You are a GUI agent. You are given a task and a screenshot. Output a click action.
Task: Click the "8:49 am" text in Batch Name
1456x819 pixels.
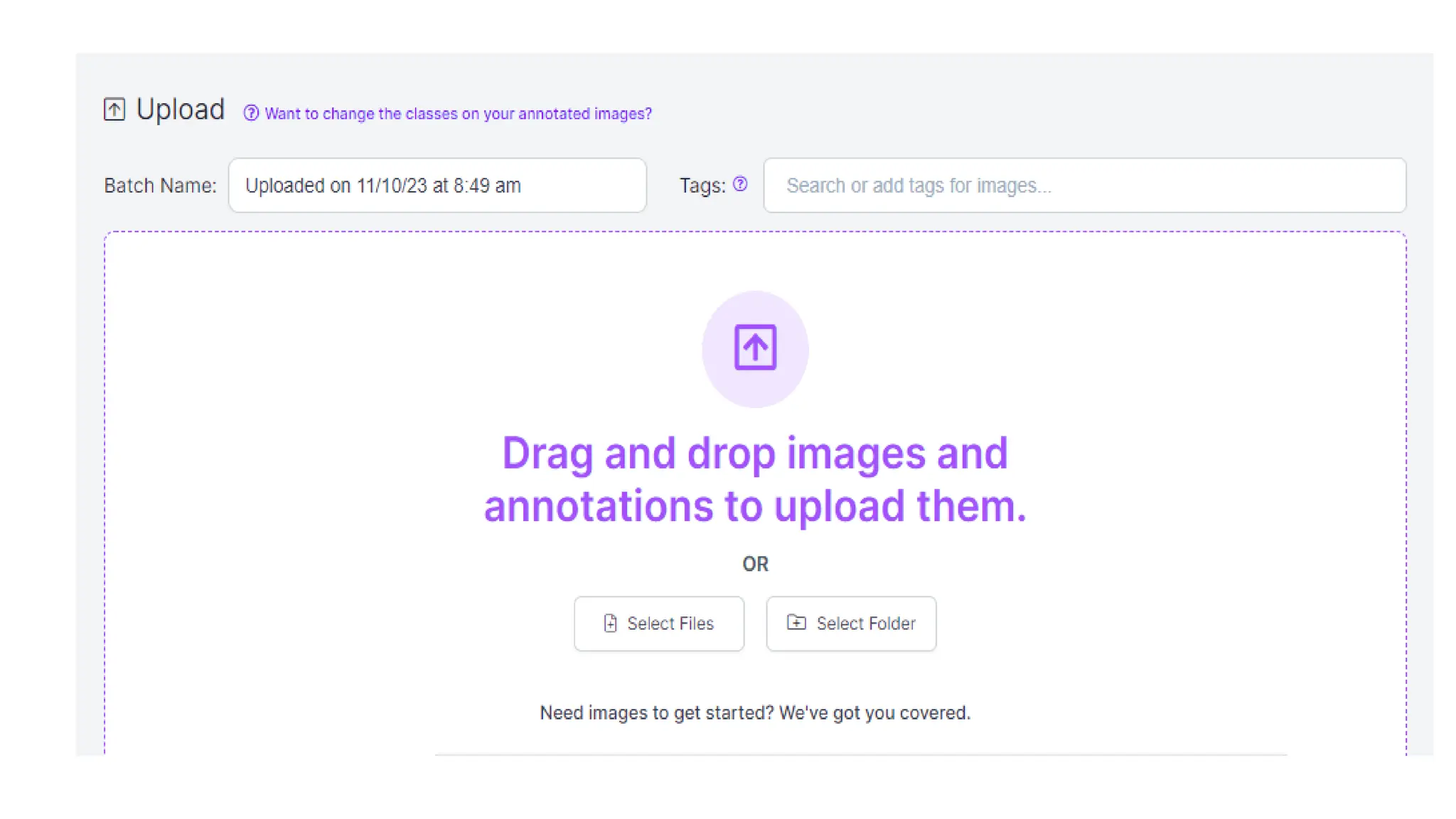click(x=487, y=186)
